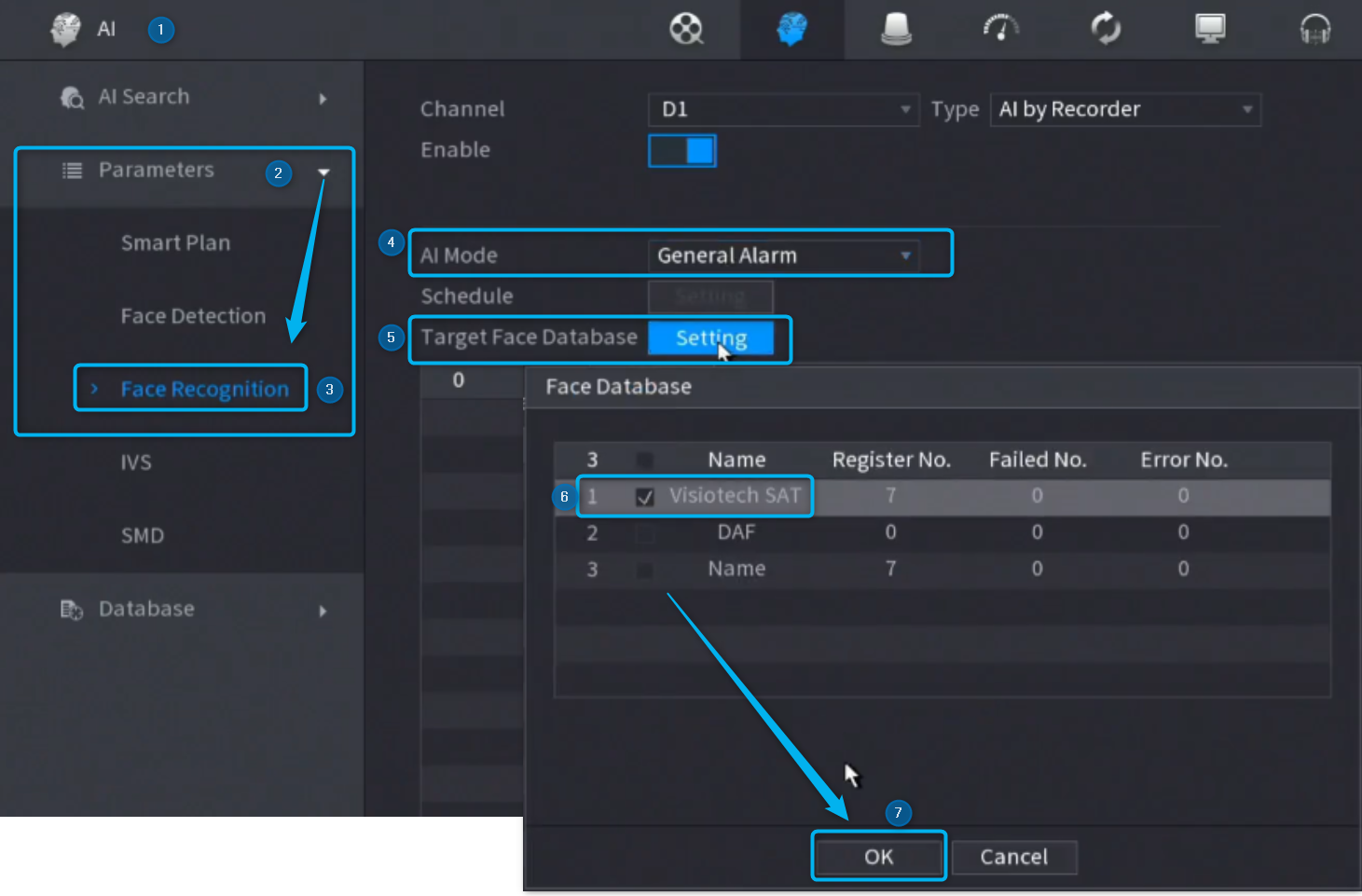Open the monitor display icon
The height and width of the screenshot is (896, 1362).
pos(1210,29)
